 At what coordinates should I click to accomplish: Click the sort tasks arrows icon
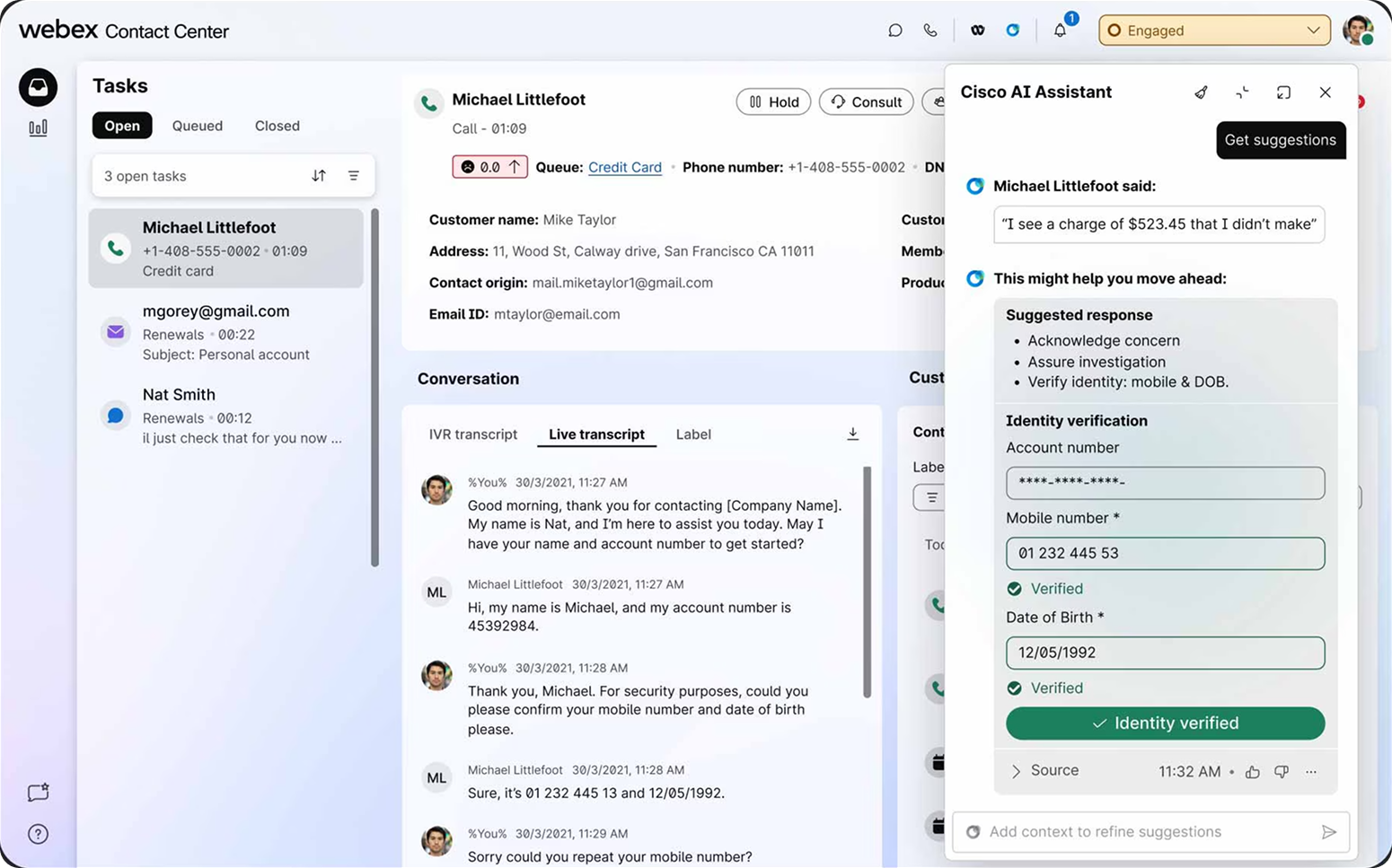[x=319, y=176]
